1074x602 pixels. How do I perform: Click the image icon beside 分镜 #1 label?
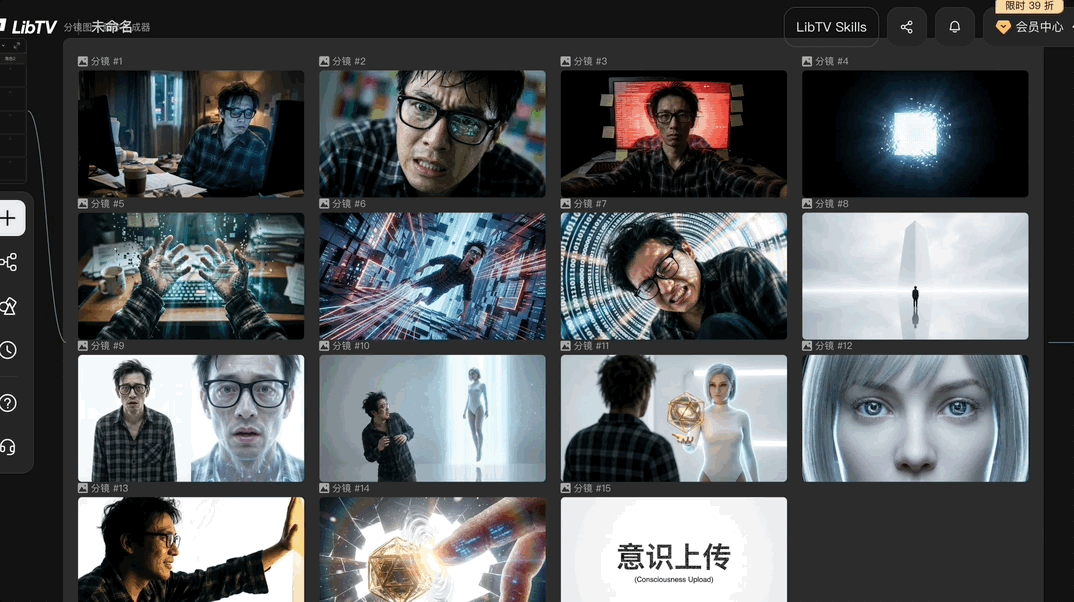[x=82, y=61]
